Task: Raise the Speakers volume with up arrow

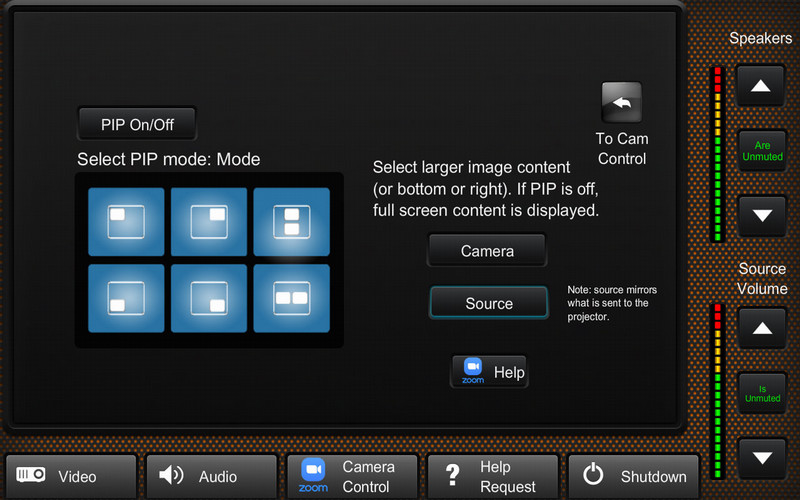Action: (x=760, y=86)
